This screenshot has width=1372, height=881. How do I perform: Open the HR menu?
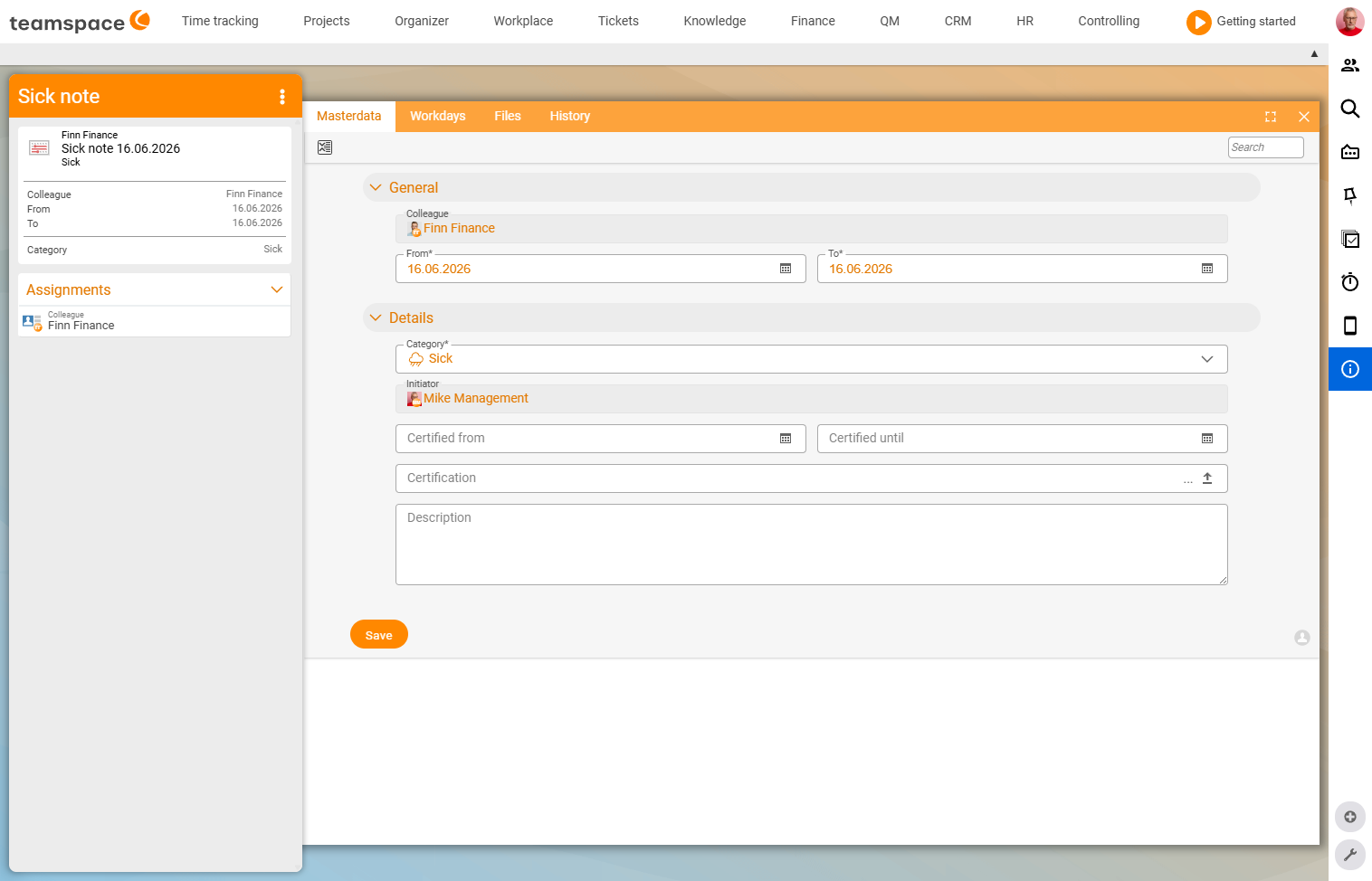(x=1024, y=21)
